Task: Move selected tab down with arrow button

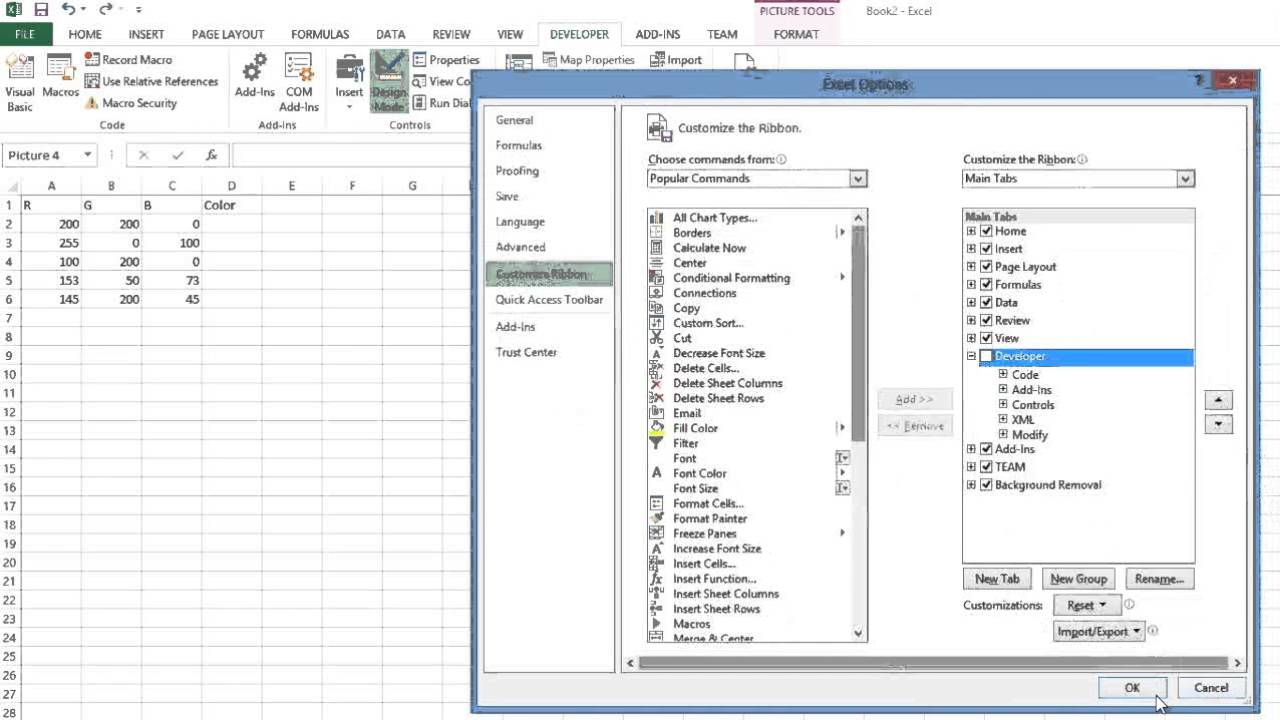Action: 1218,424
